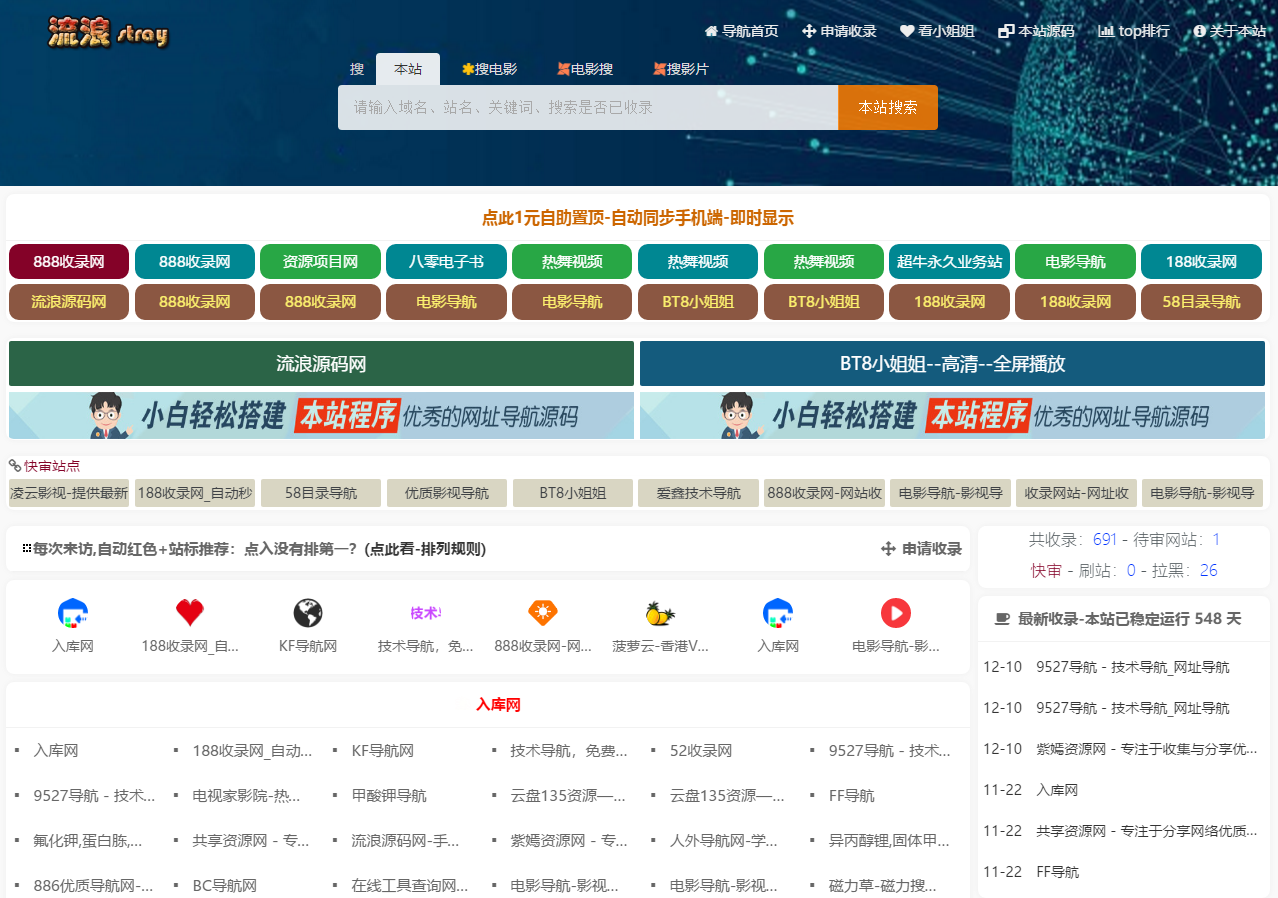1278x898 pixels.
Task: Click the dark red 888收录网 button
Action: click(69, 262)
